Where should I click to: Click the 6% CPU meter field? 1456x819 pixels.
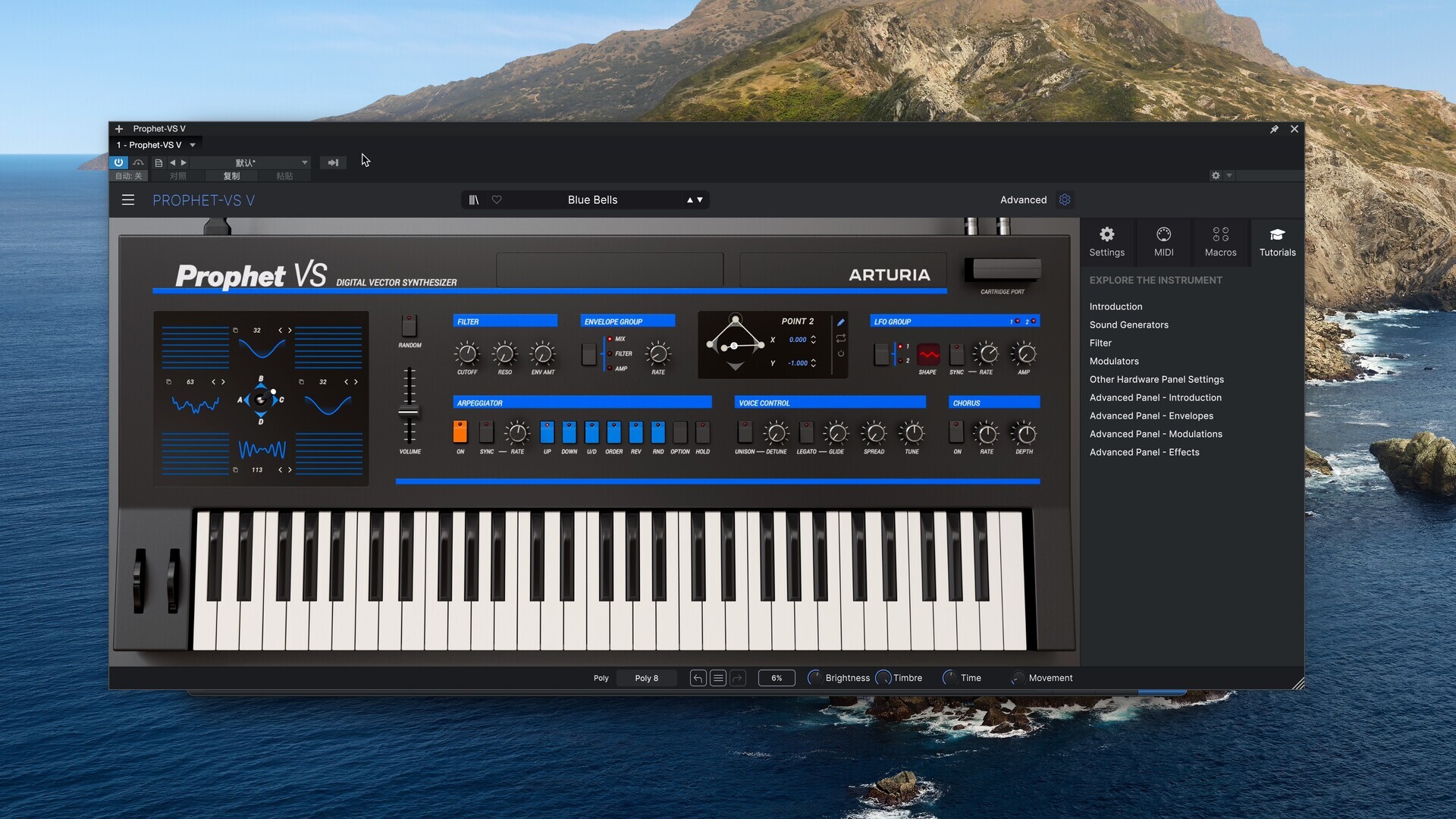(x=777, y=678)
